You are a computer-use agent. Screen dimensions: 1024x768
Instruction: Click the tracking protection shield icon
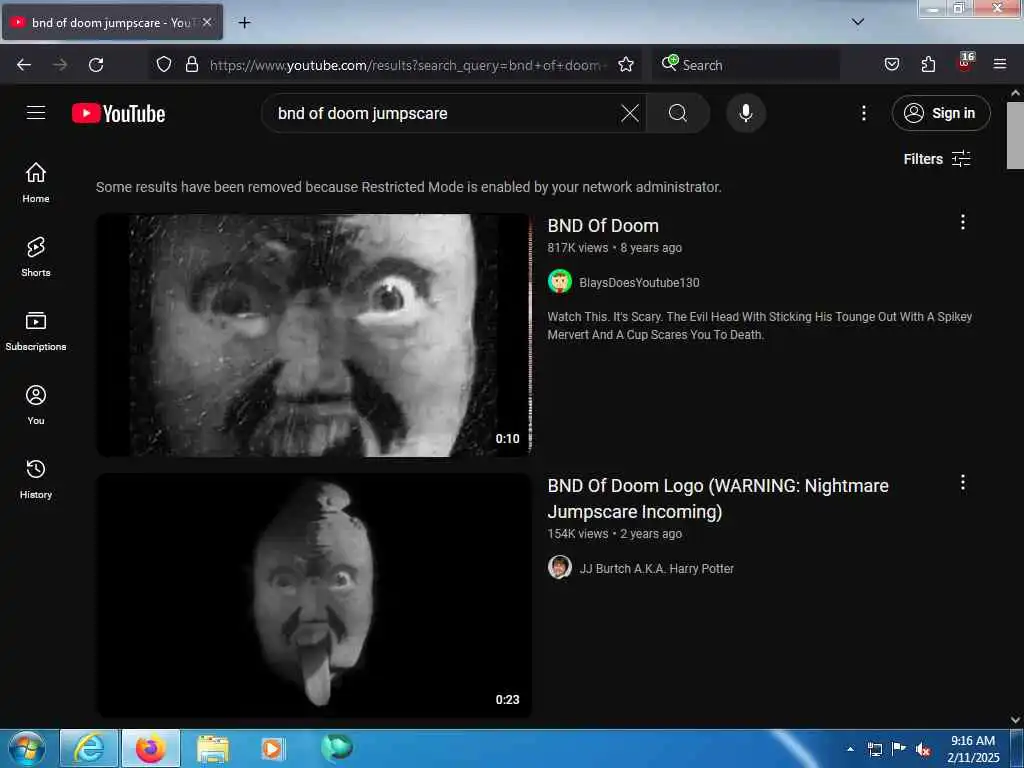tap(164, 64)
